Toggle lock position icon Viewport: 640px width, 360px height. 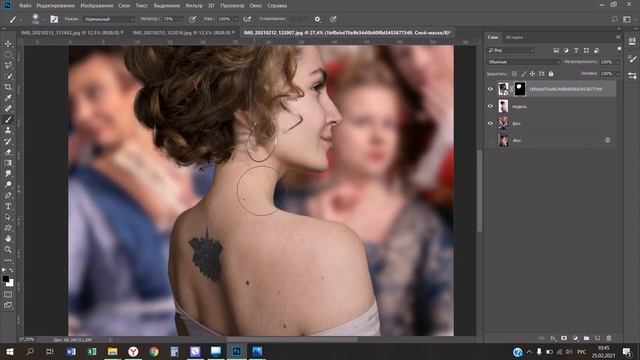pos(533,74)
